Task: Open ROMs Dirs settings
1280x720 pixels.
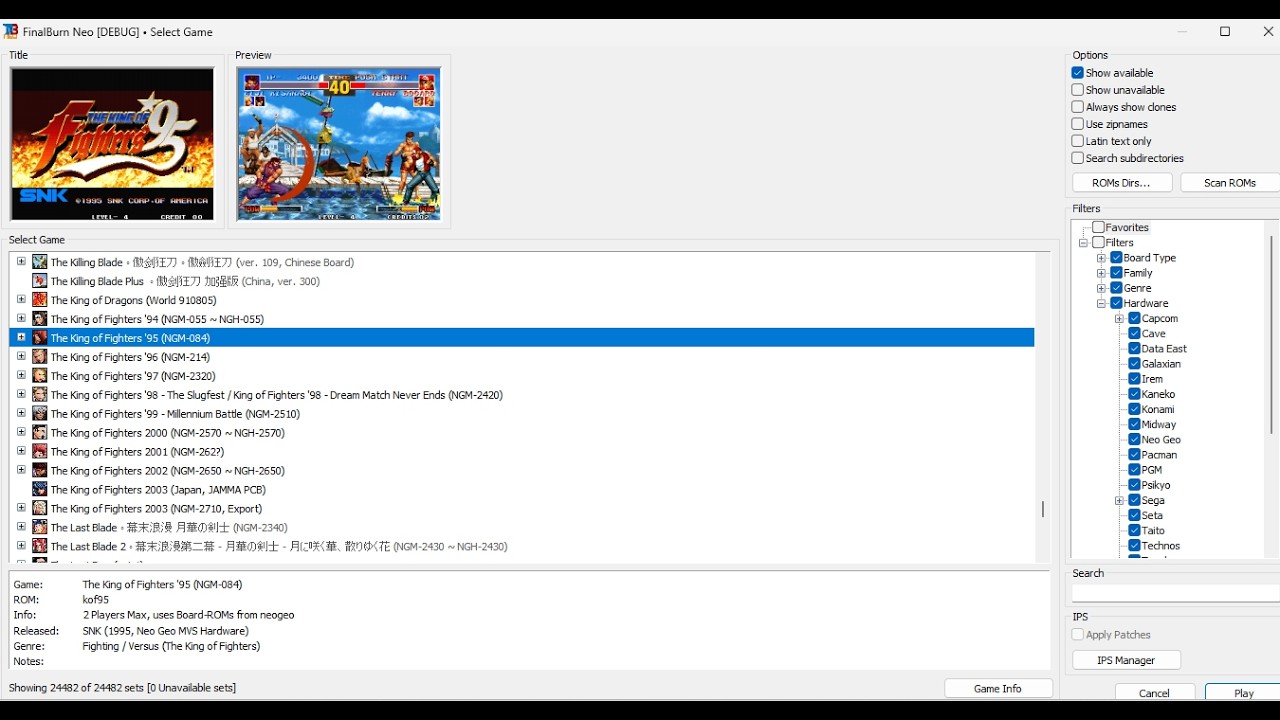Action: [x=1122, y=183]
